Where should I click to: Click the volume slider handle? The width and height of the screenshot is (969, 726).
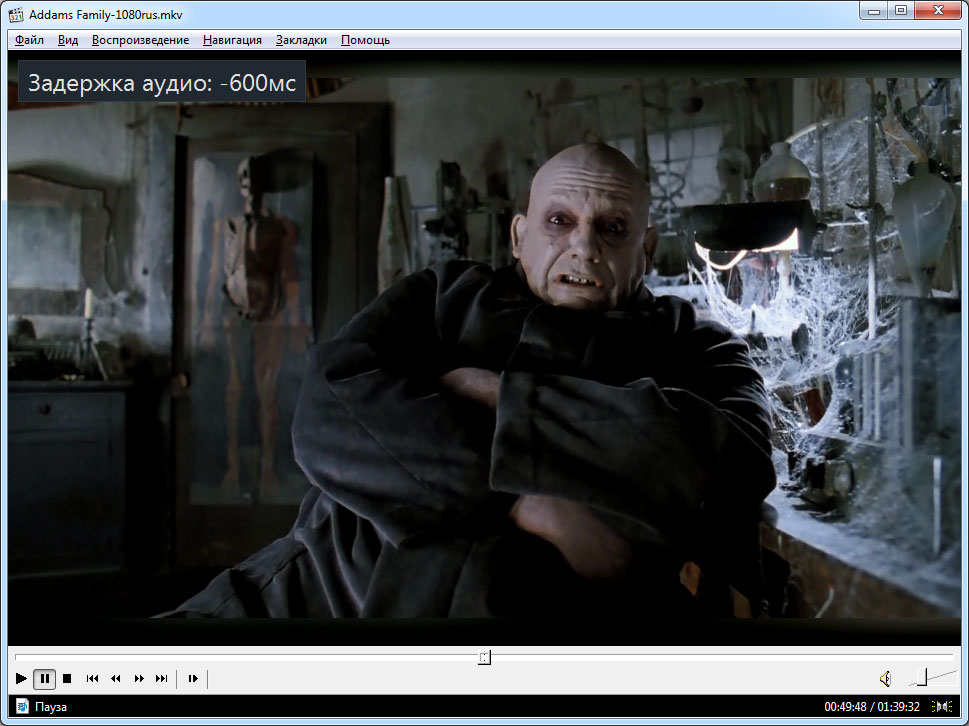(x=921, y=678)
